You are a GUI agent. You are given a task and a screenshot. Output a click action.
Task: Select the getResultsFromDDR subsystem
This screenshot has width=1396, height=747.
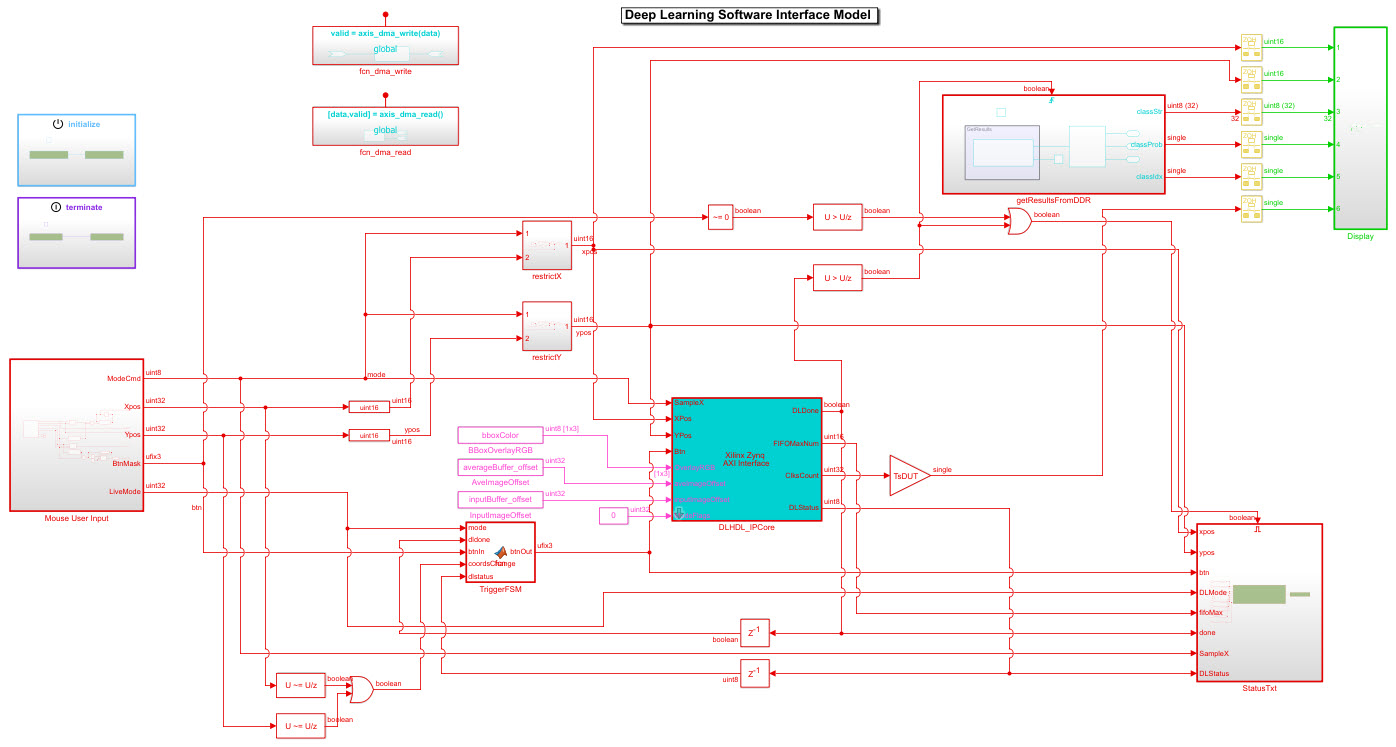(x=1054, y=143)
